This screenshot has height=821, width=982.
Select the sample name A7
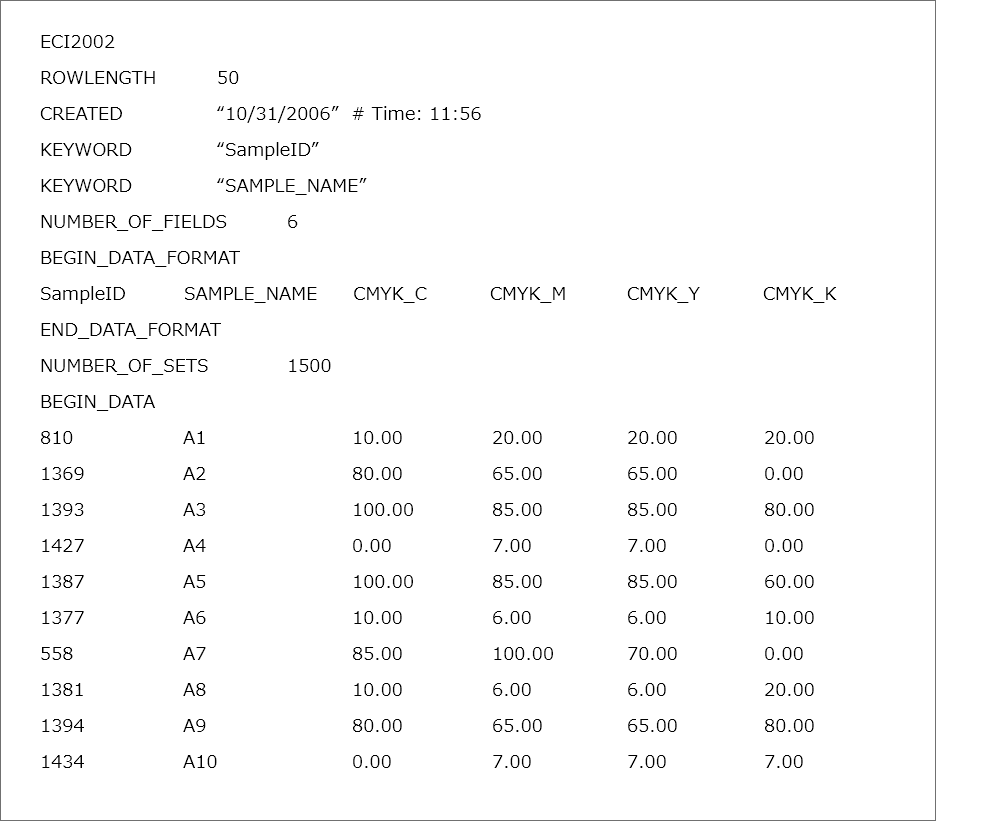194,654
